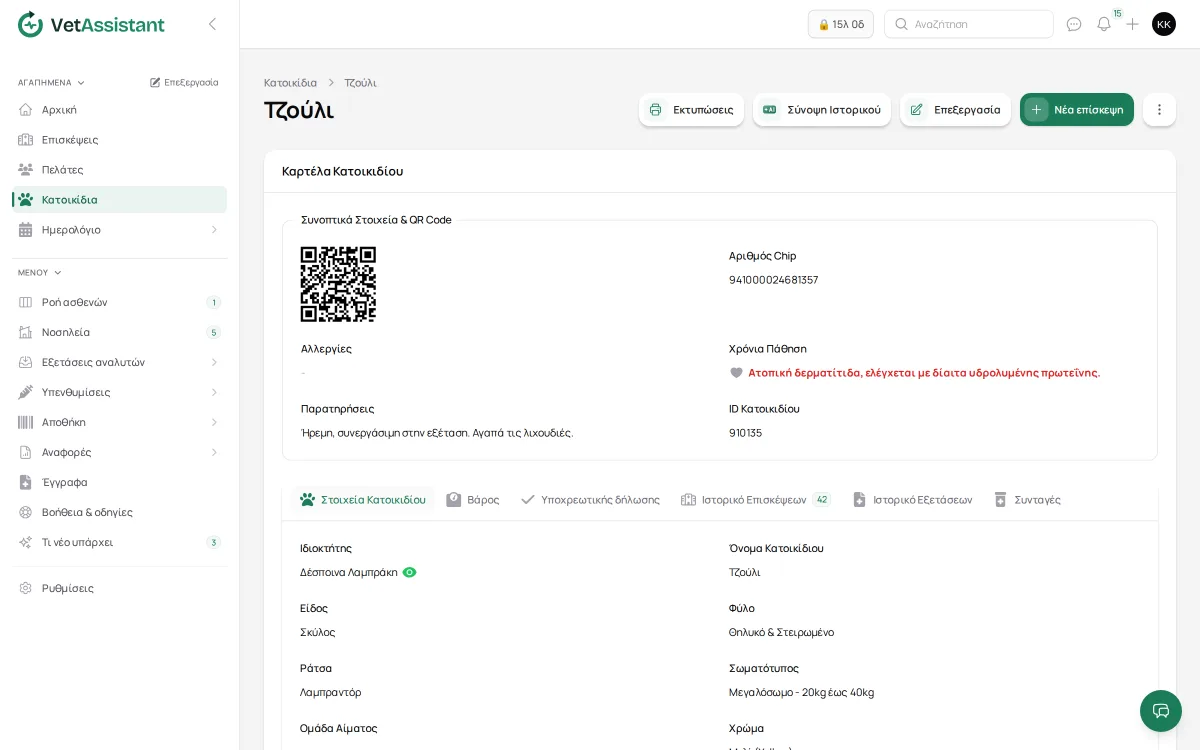
Task: Click chip number 941000024681357
Action: pos(773,280)
